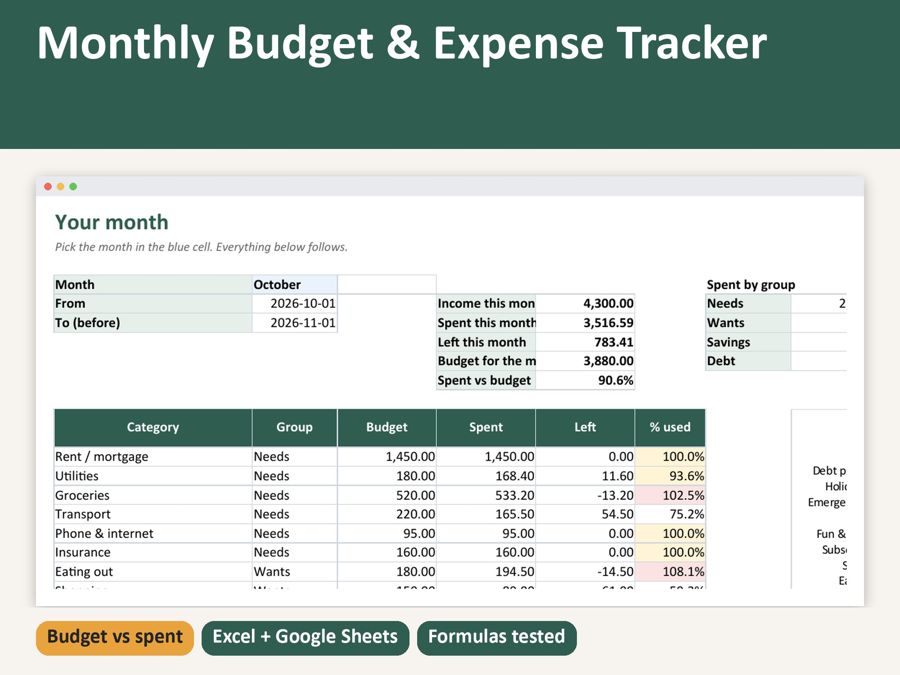Click the Wants row in Spent by group
This screenshot has height=675, width=900.
(776, 323)
